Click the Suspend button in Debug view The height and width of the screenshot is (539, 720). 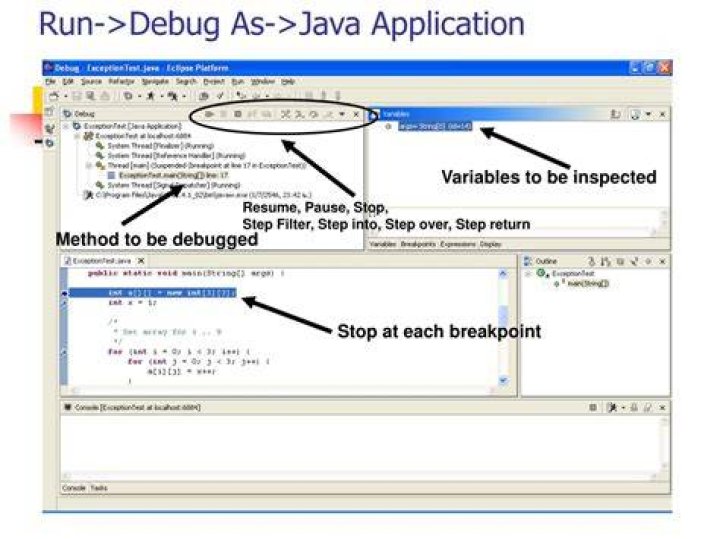pos(224,114)
